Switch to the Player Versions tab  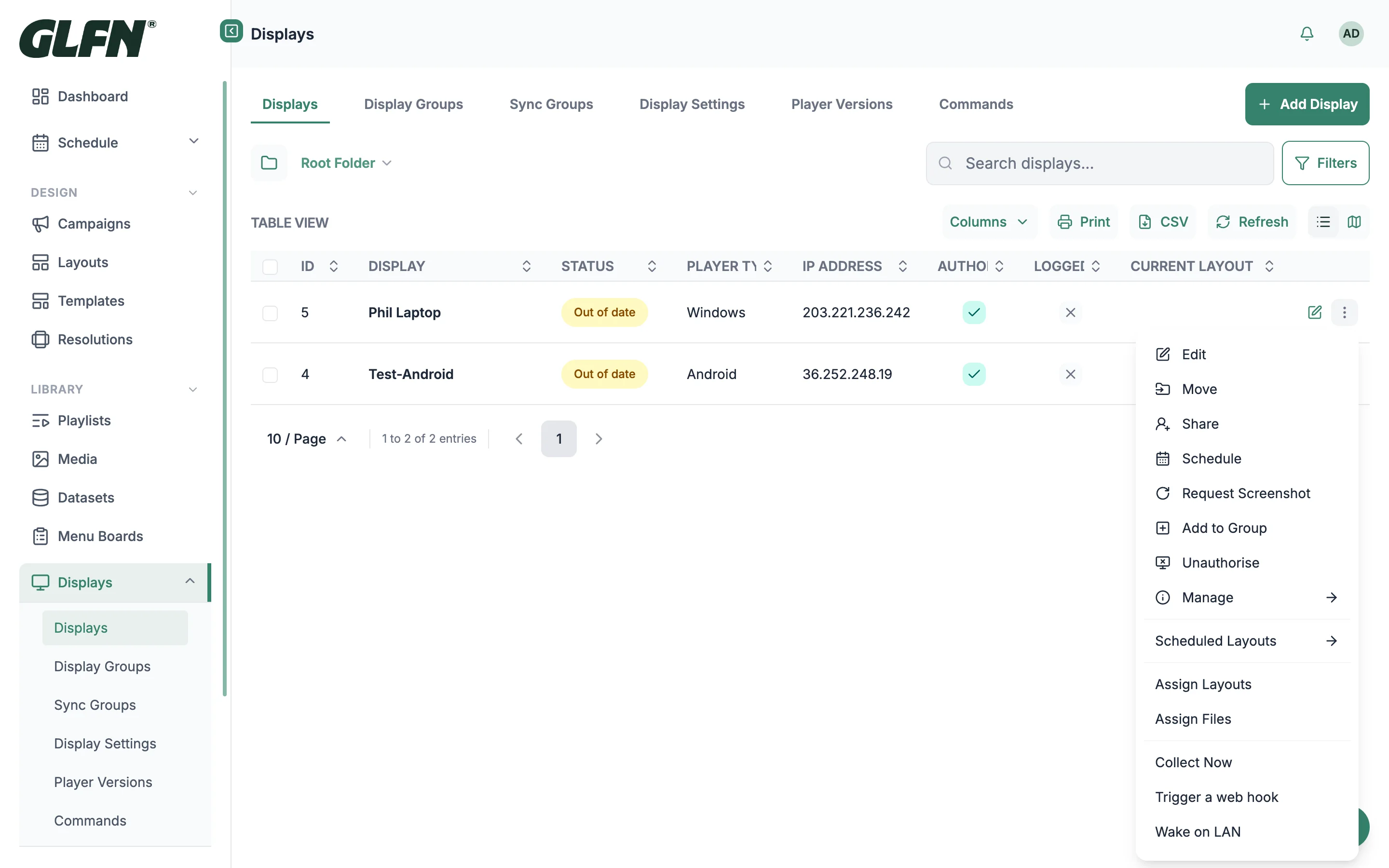click(842, 104)
